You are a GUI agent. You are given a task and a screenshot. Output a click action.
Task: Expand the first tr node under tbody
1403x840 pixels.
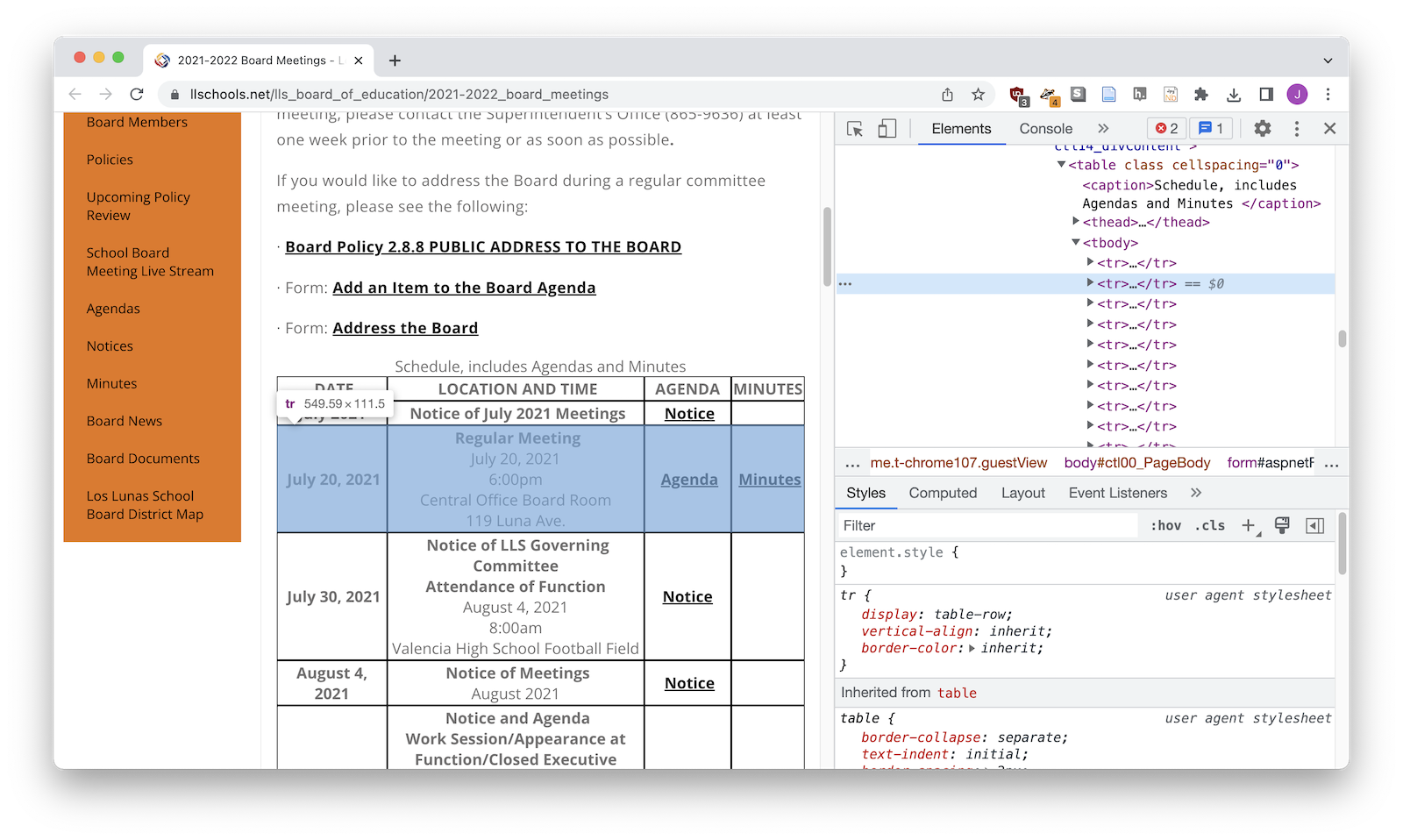[1090, 261]
